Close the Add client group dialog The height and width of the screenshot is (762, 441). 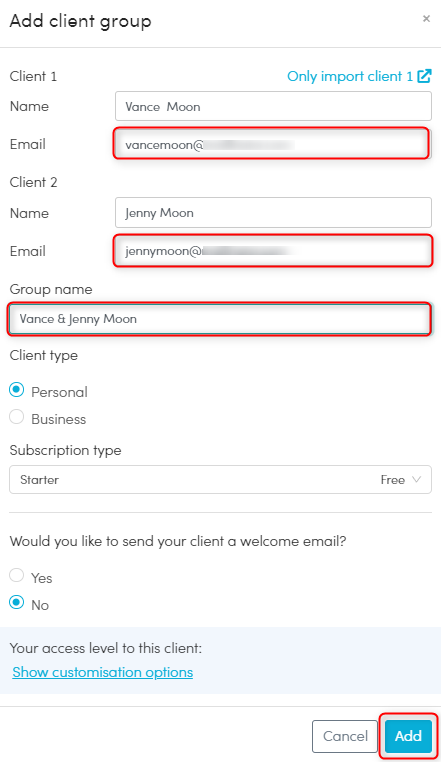(x=426, y=18)
